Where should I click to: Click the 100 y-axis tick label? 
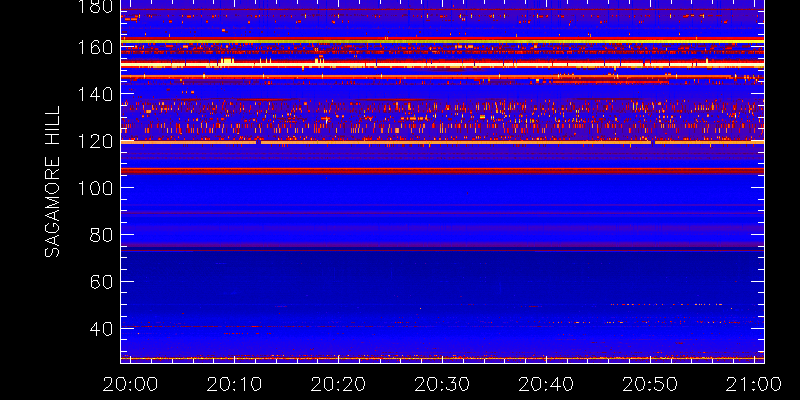93,188
